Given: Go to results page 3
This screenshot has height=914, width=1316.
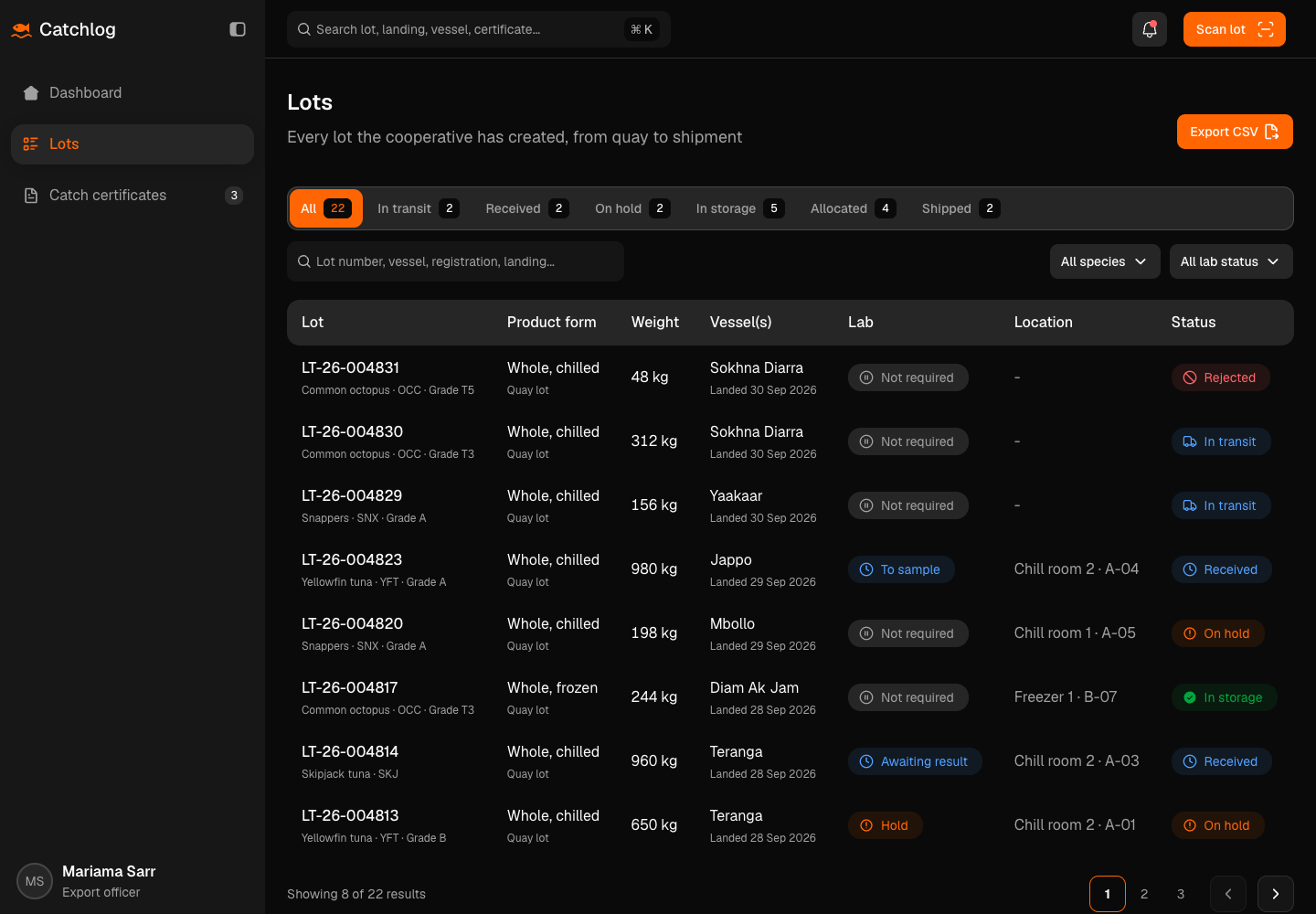Looking at the screenshot, I should 1181,894.
